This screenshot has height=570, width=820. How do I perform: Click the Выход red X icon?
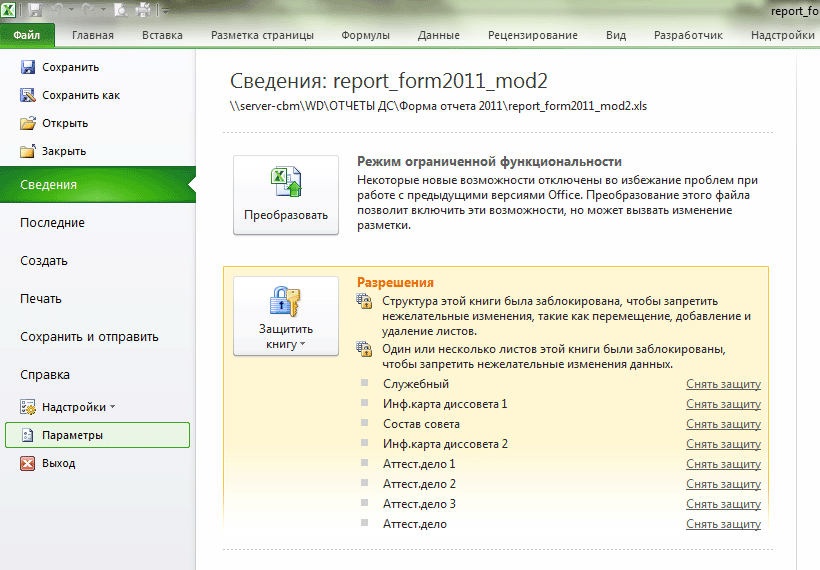coord(27,463)
